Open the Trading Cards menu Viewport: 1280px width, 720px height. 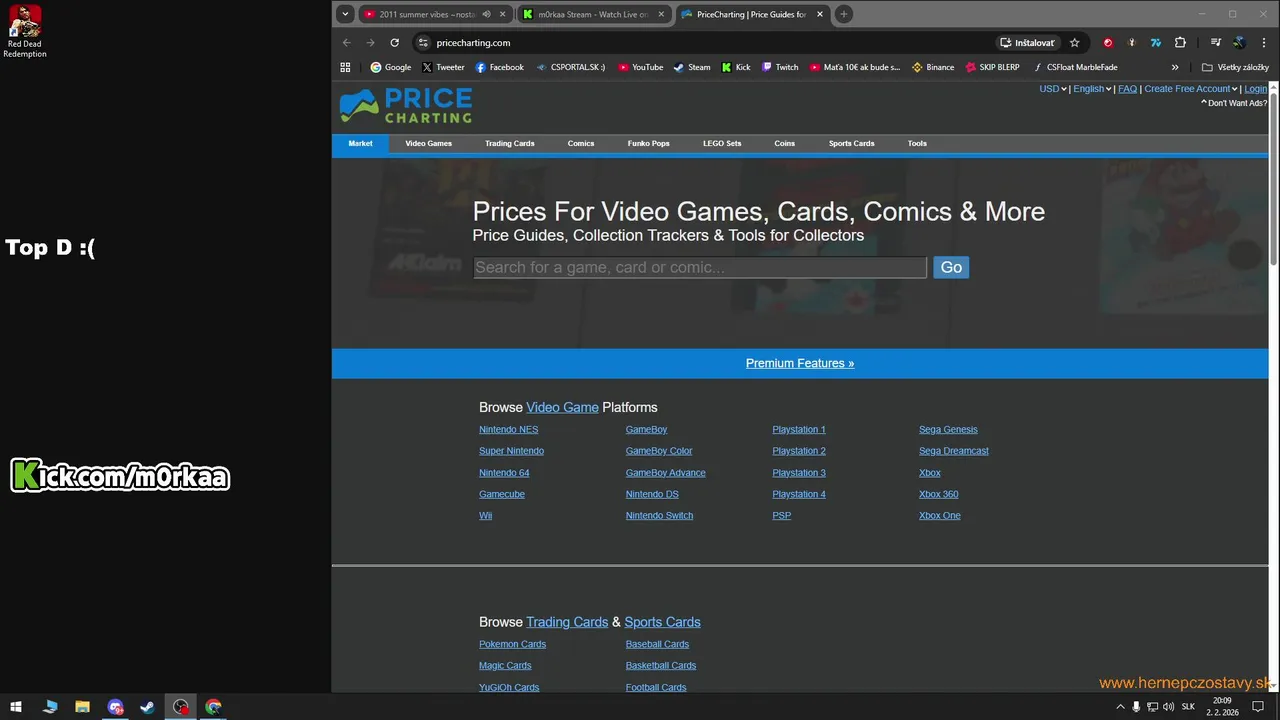510,144
